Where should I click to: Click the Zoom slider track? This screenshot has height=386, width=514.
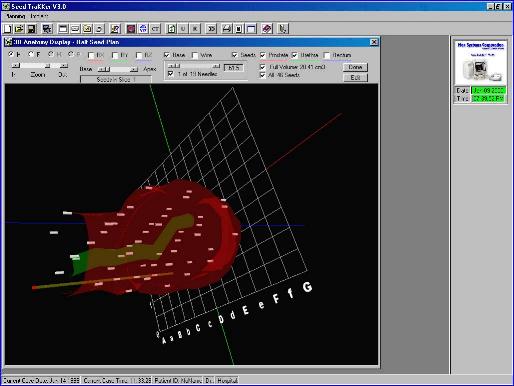tap(40, 66)
